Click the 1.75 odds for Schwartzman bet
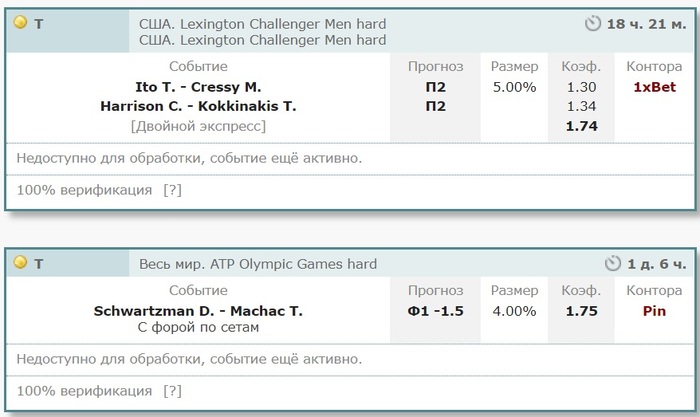 [x=581, y=311]
